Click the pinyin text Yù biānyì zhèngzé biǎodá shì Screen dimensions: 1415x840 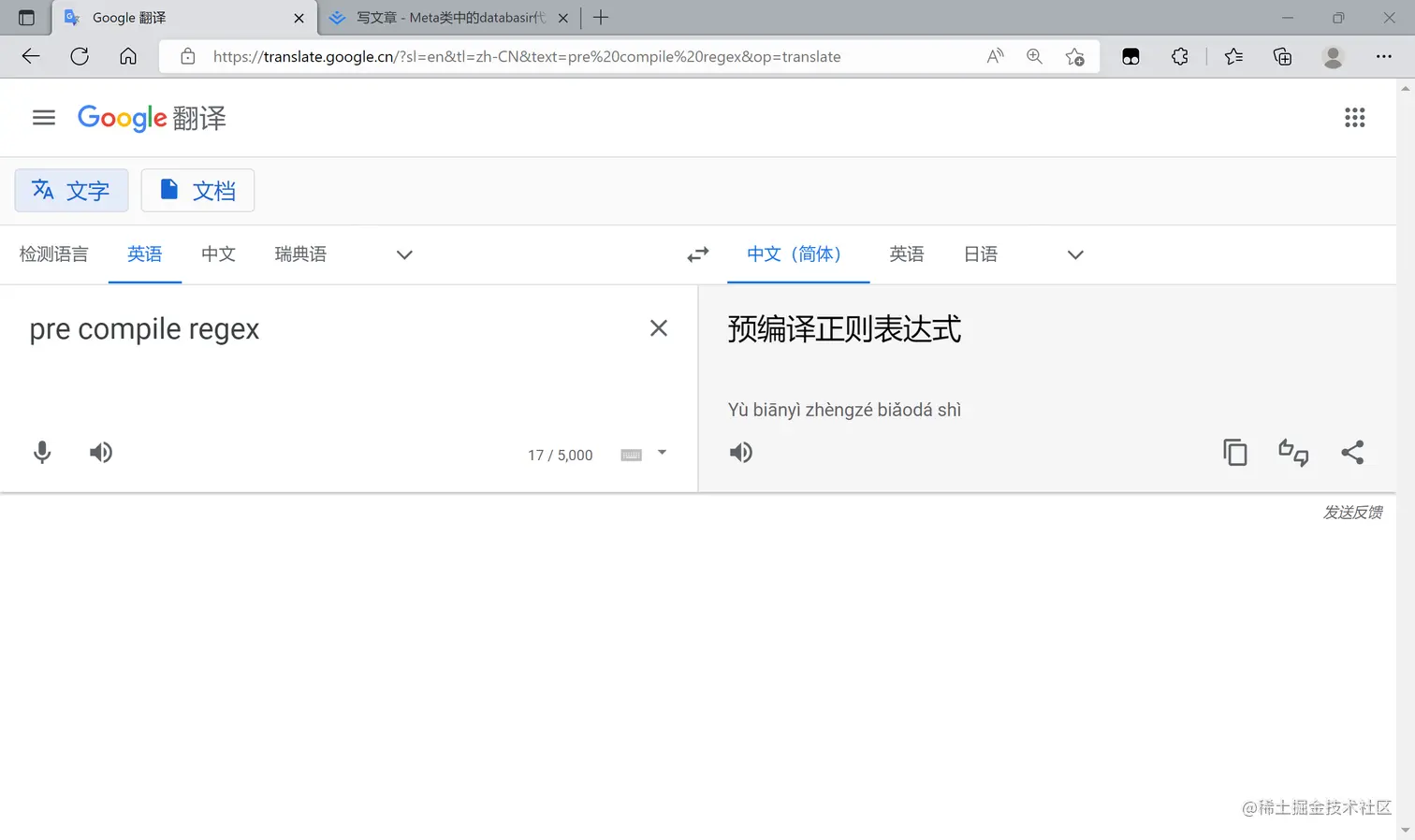[x=844, y=410]
